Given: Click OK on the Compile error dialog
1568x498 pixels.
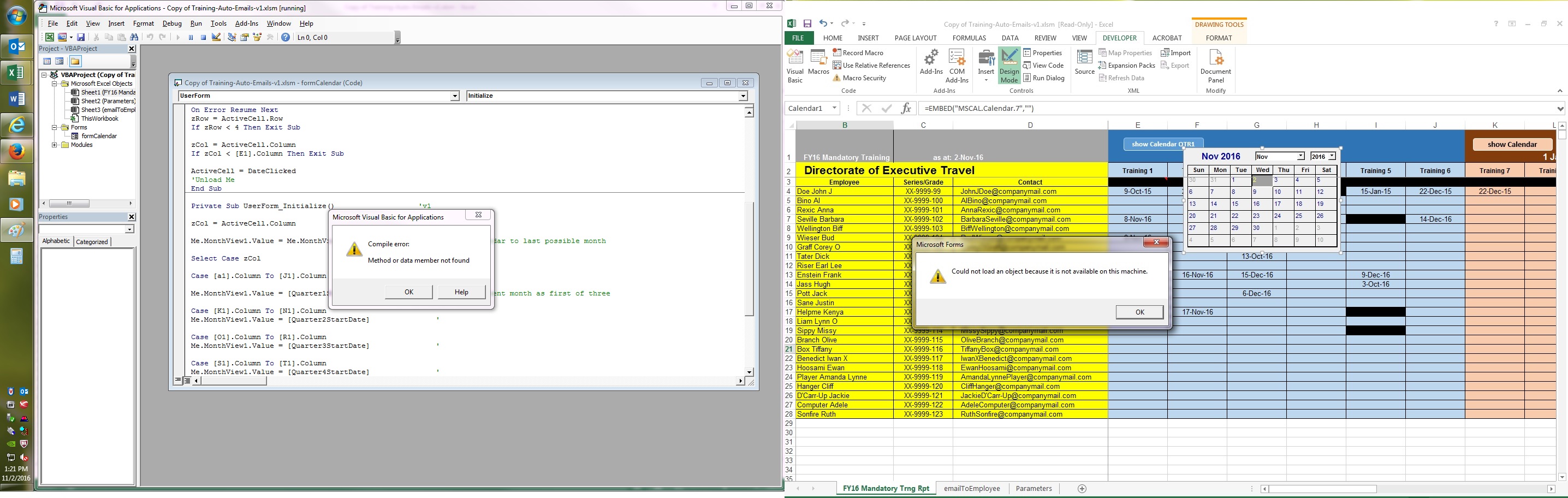Looking at the screenshot, I should pyautogui.click(x=408, y=292).
